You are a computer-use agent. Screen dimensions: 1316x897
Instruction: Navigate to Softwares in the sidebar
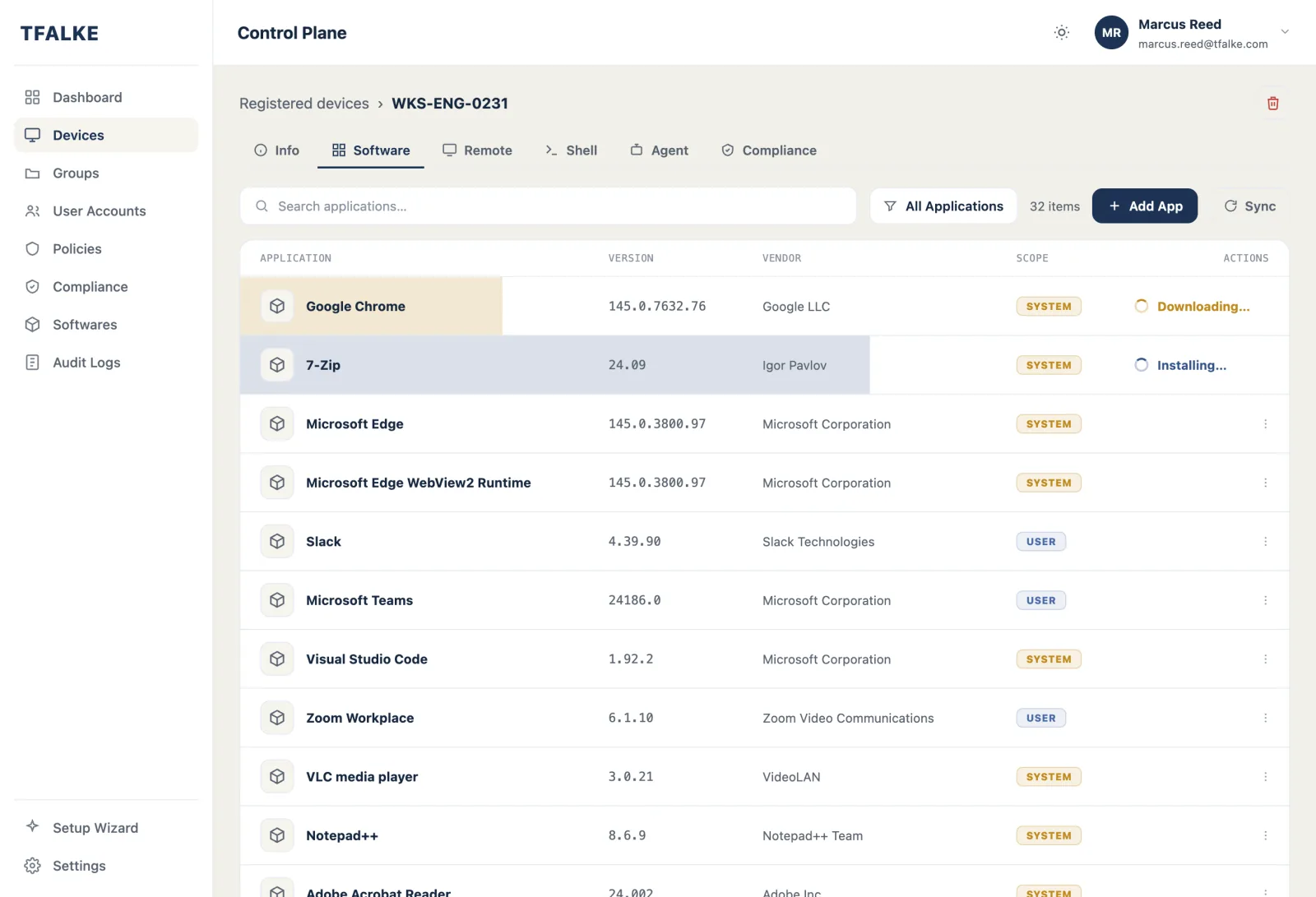pyautogui.click(x=106, y=324)
